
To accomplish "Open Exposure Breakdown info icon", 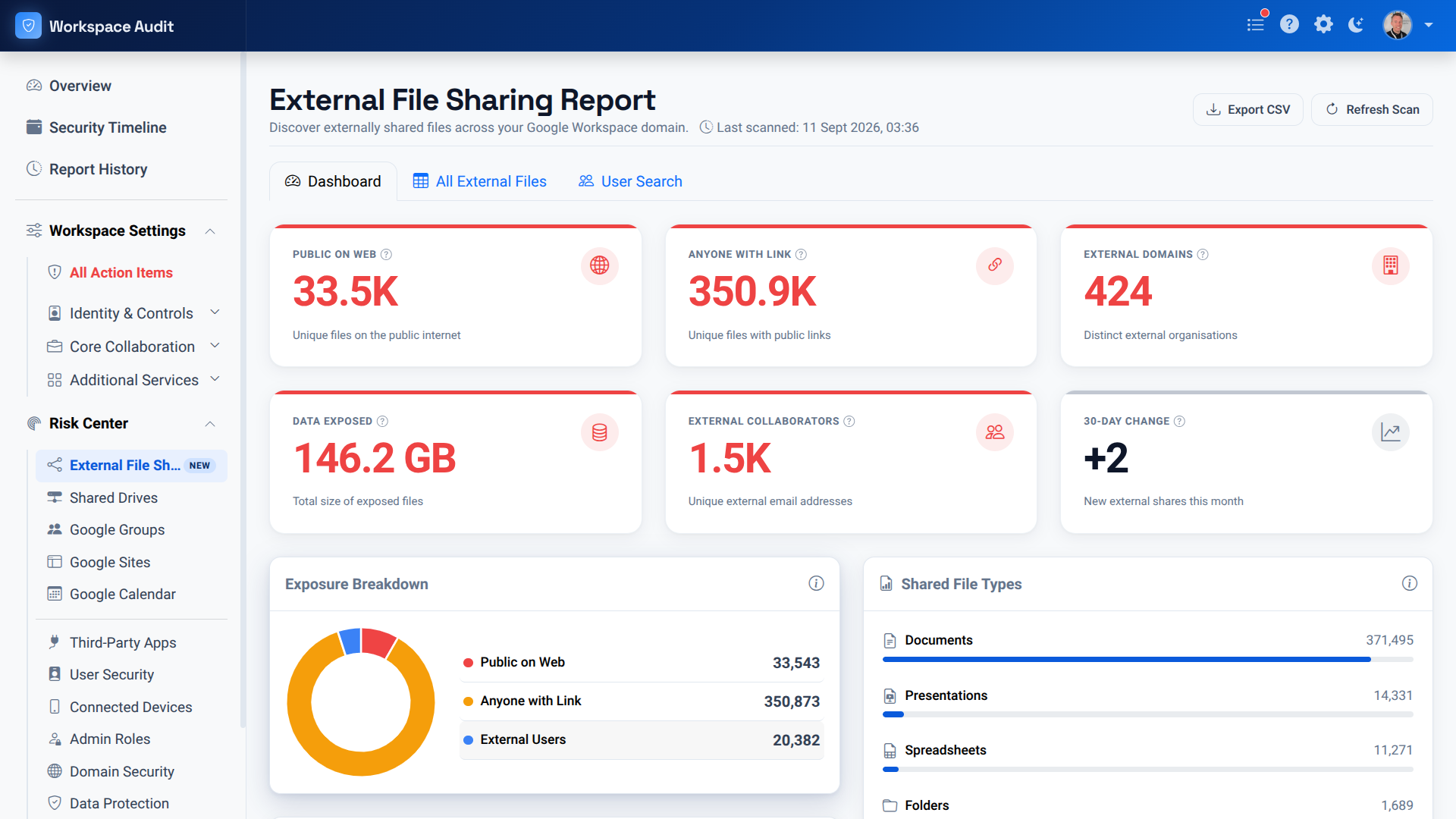I will coord(816,583).
